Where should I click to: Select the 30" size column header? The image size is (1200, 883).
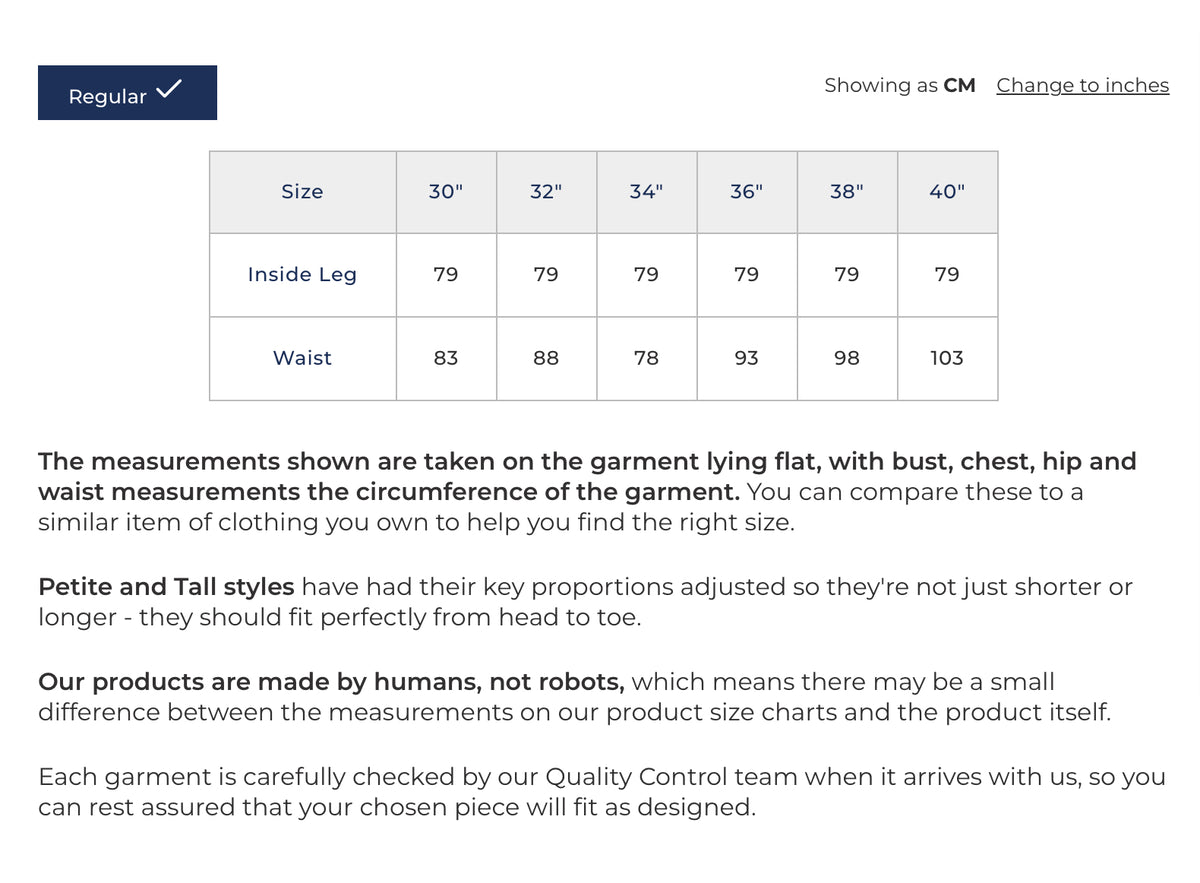(x=446, y=191)
